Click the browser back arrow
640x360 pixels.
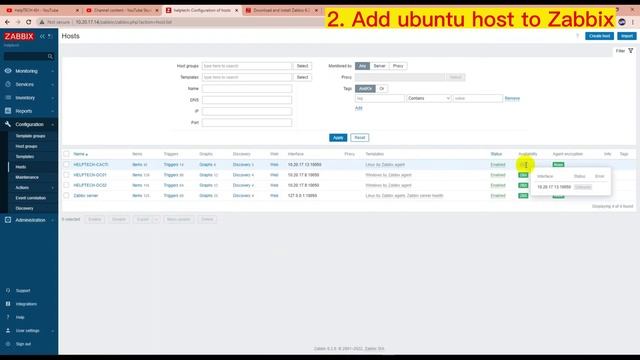coord(7,22)
